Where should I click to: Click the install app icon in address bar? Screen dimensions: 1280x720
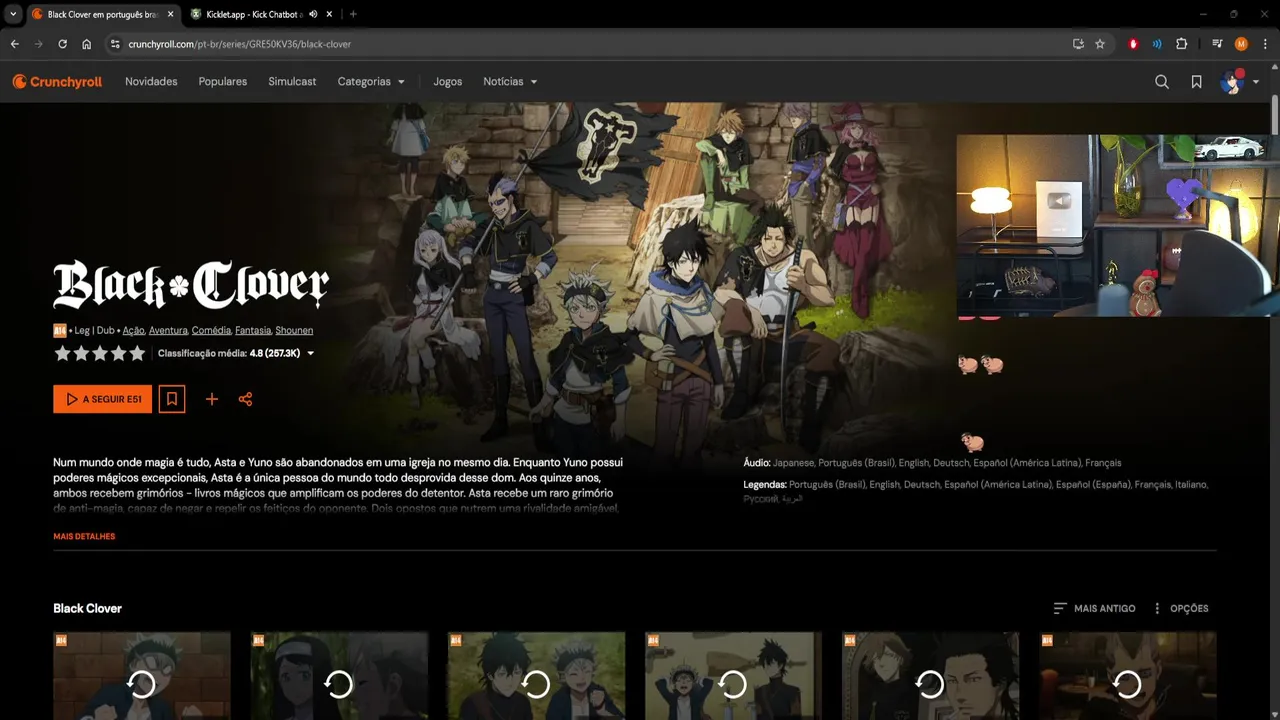(x=1078, y=44)
